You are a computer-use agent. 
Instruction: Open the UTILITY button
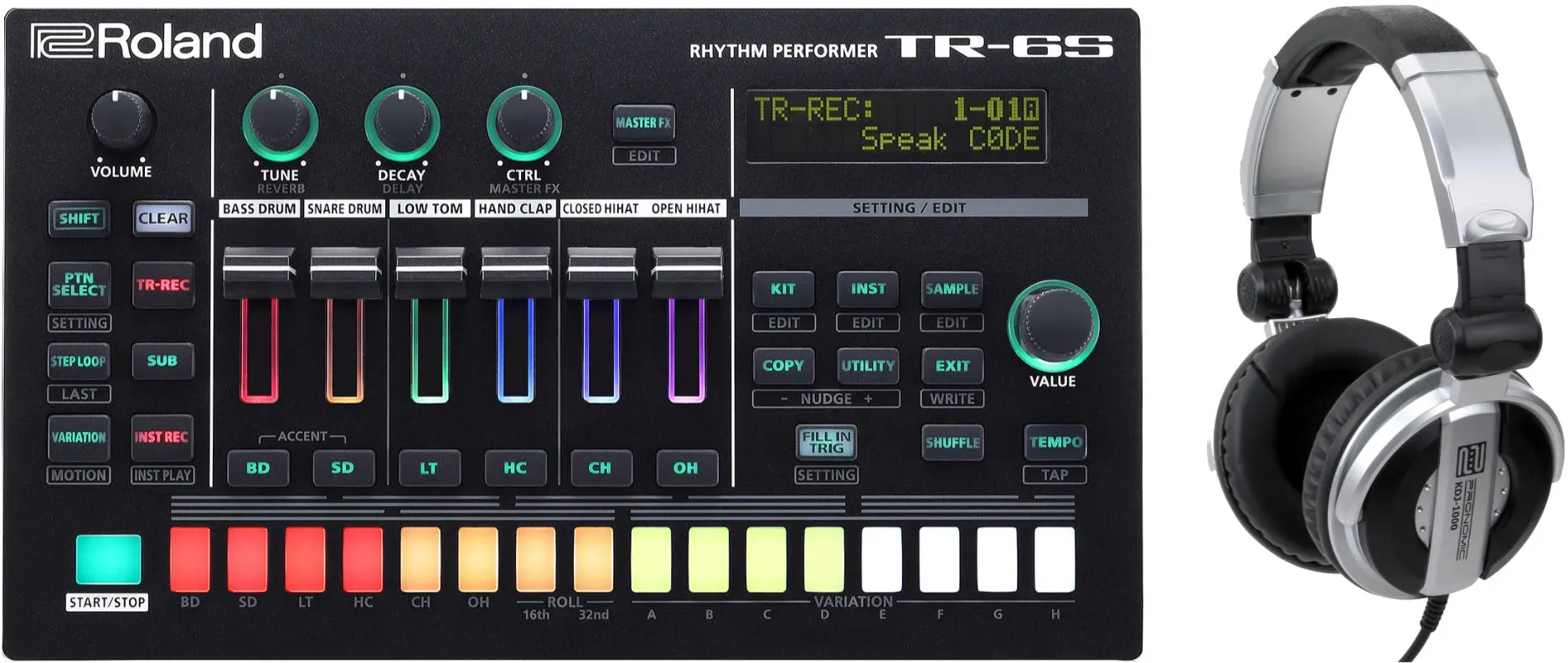(x=868, y=366)
